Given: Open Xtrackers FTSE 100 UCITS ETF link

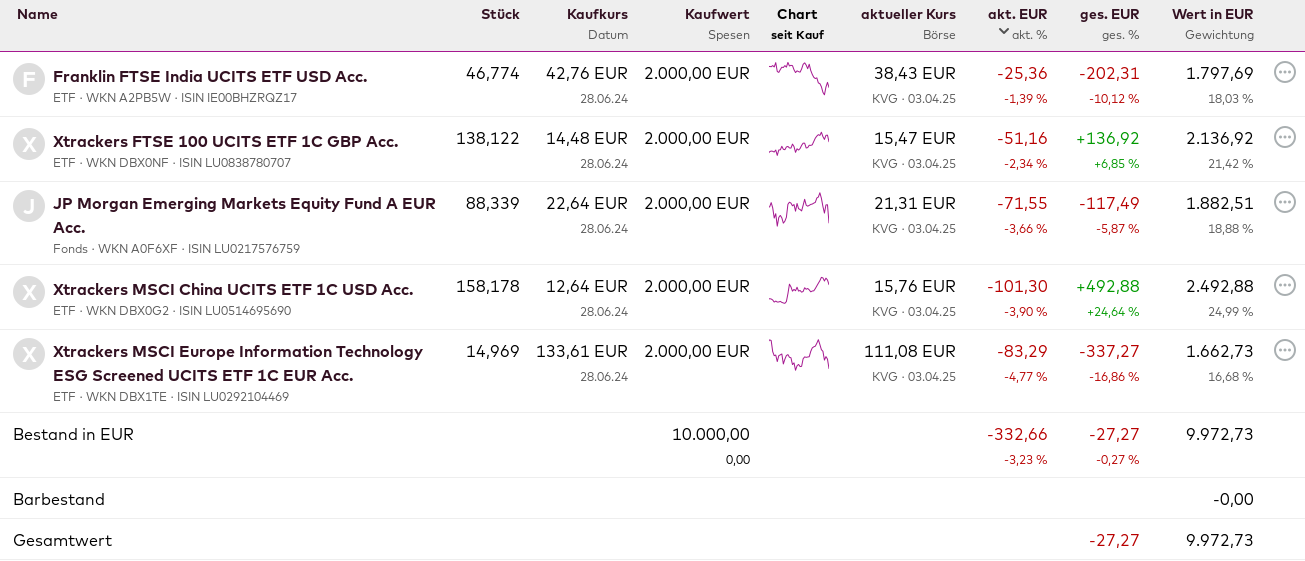Looking at the screenshot, I should pos(225,141).
